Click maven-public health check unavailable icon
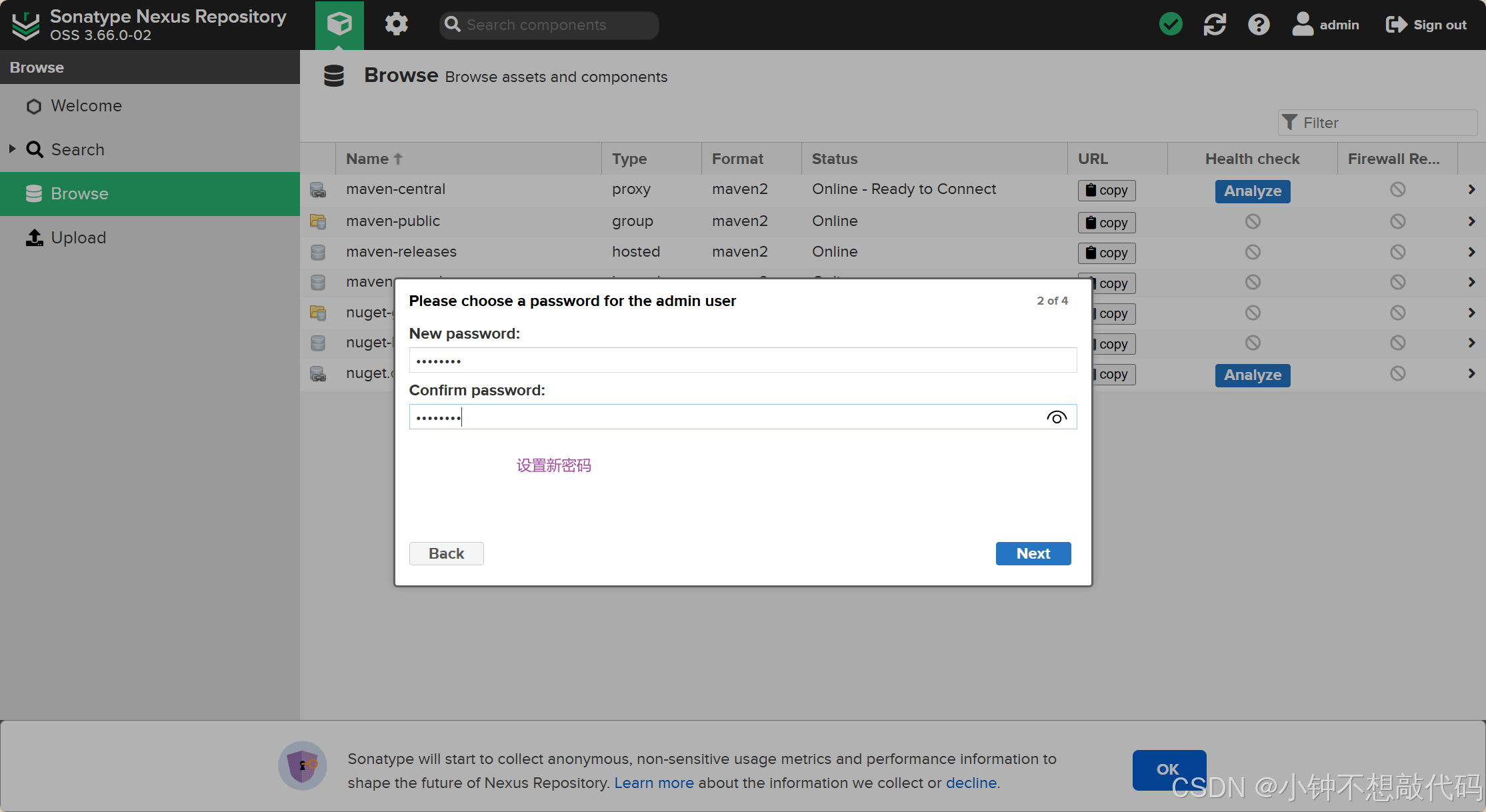The width and height of the screenshot is (1486, 812). click(1253, 221)
